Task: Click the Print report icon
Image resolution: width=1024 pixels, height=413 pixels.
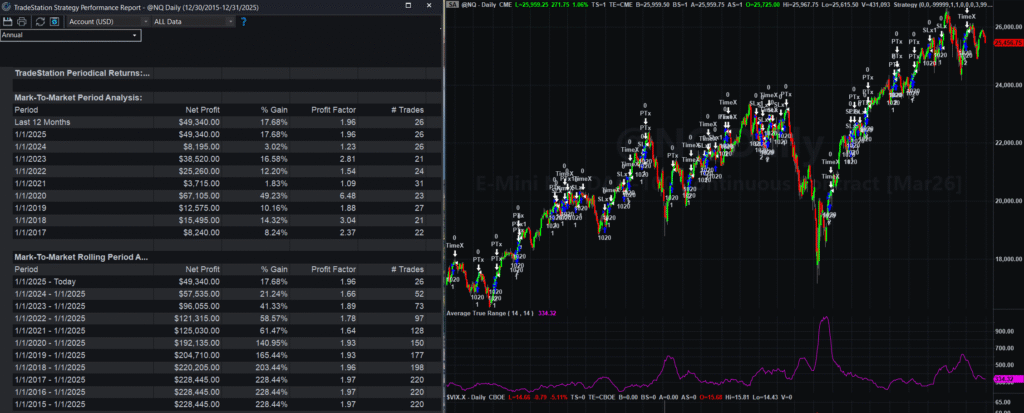Action: pos(23,21)
